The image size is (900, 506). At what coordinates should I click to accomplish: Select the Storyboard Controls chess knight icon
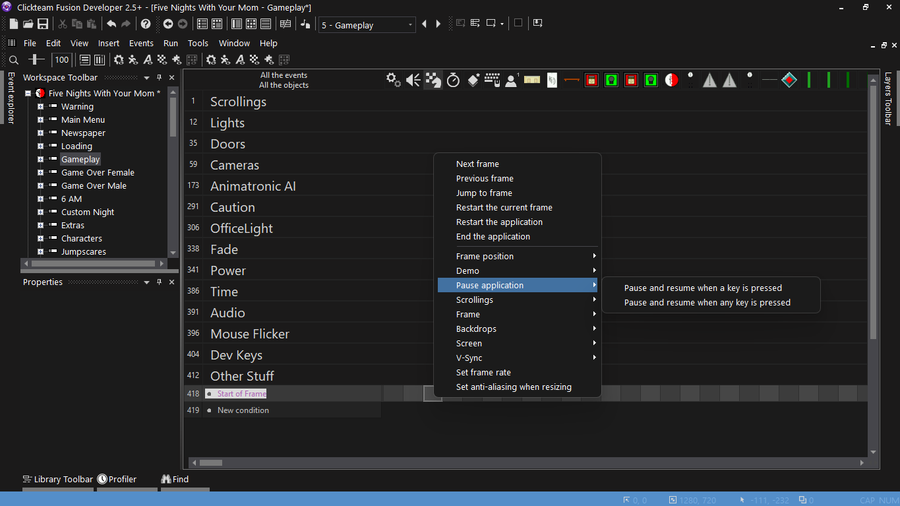pyautogui.click(x=433, y=80)
